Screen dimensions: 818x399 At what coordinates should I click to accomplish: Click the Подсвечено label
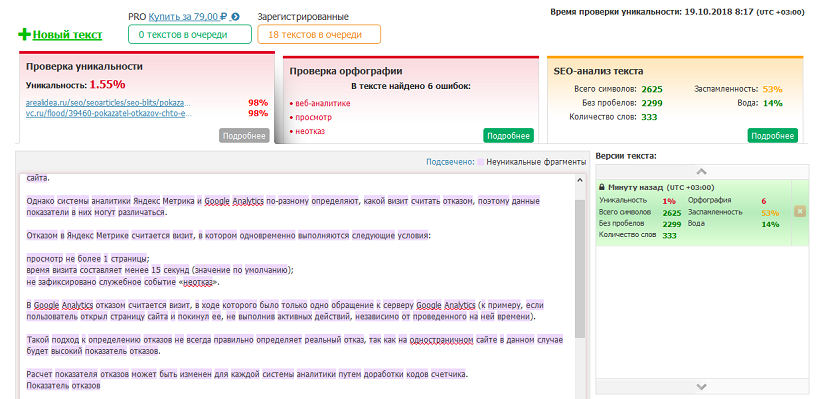pos(450,162)
